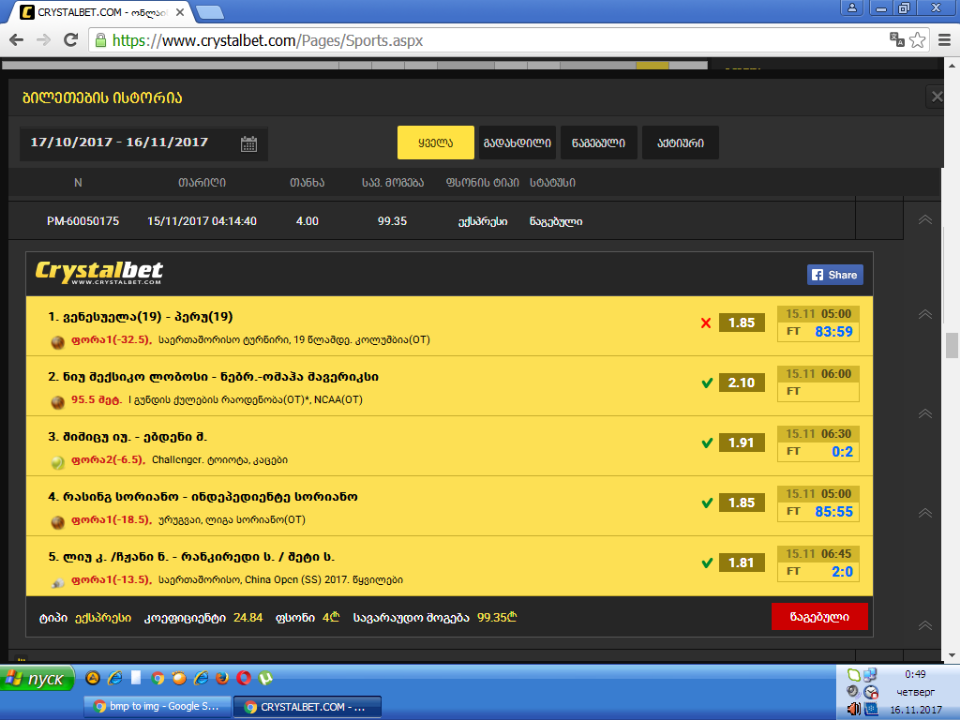Click scrollbar down arrow
The height and width of the screenshot is (720, 960).
pyautogui.click(x=951, y=656)
